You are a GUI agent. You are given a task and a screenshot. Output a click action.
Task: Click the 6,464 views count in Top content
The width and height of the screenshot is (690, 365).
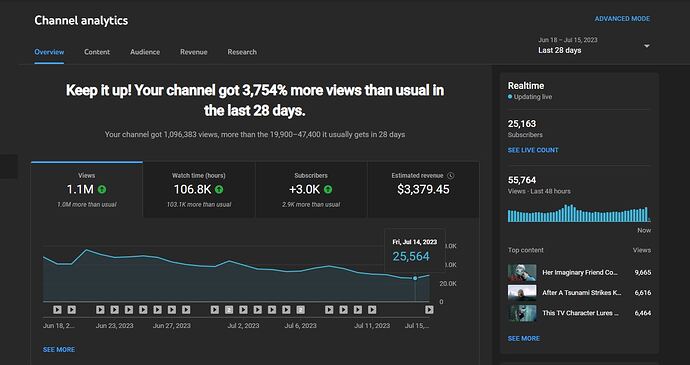pos(642,313)
